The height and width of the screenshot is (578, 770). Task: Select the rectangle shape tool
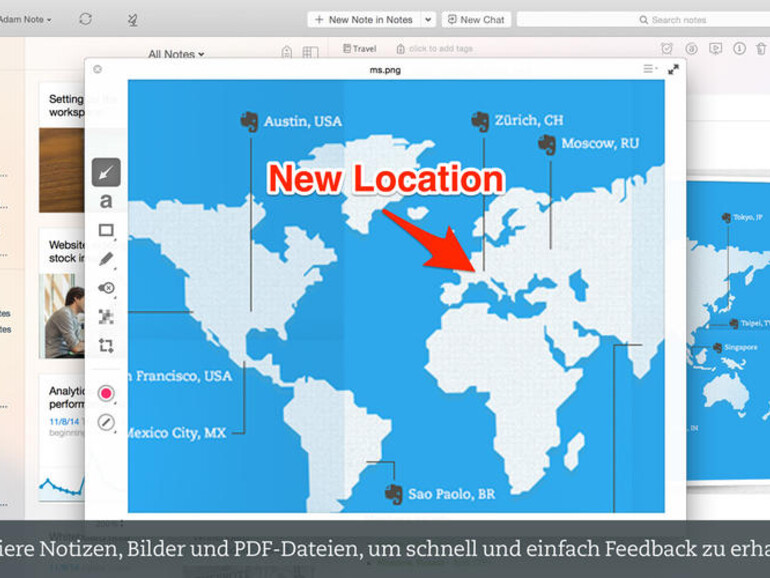pyautogui.click(x=106, y=230)
